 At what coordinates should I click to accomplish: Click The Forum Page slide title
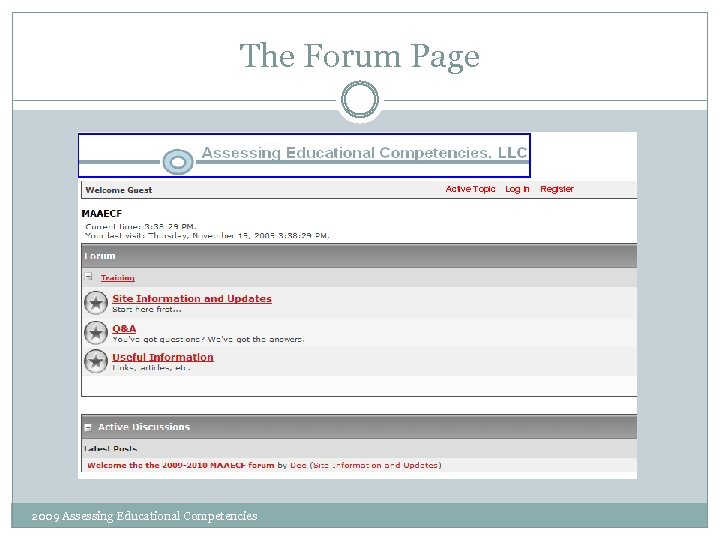point(360,56)
